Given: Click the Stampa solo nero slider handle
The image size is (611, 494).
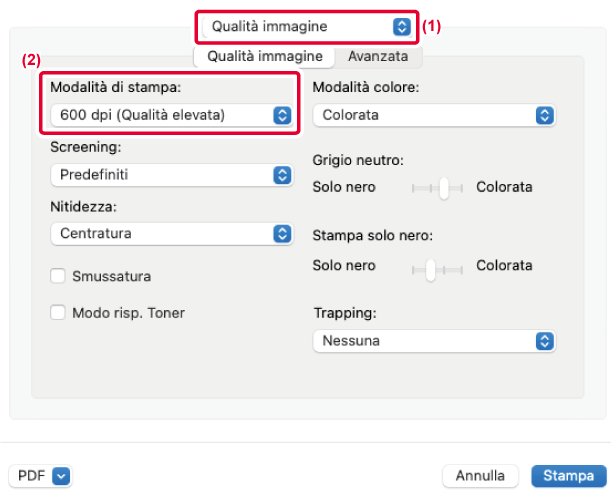Looking at the screenshot, I should [430, 270].
